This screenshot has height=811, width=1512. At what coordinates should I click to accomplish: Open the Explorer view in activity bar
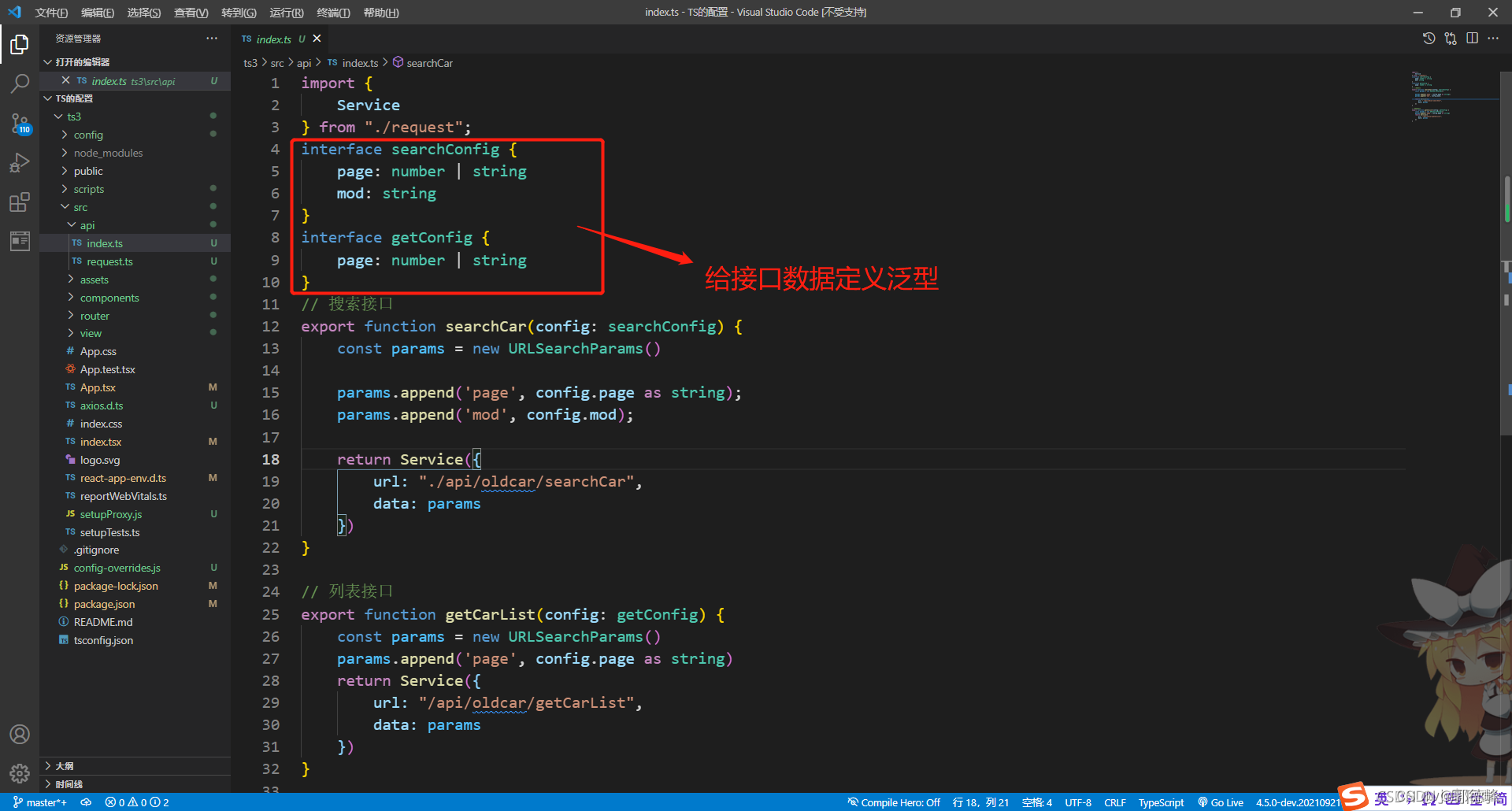(20, 44)
